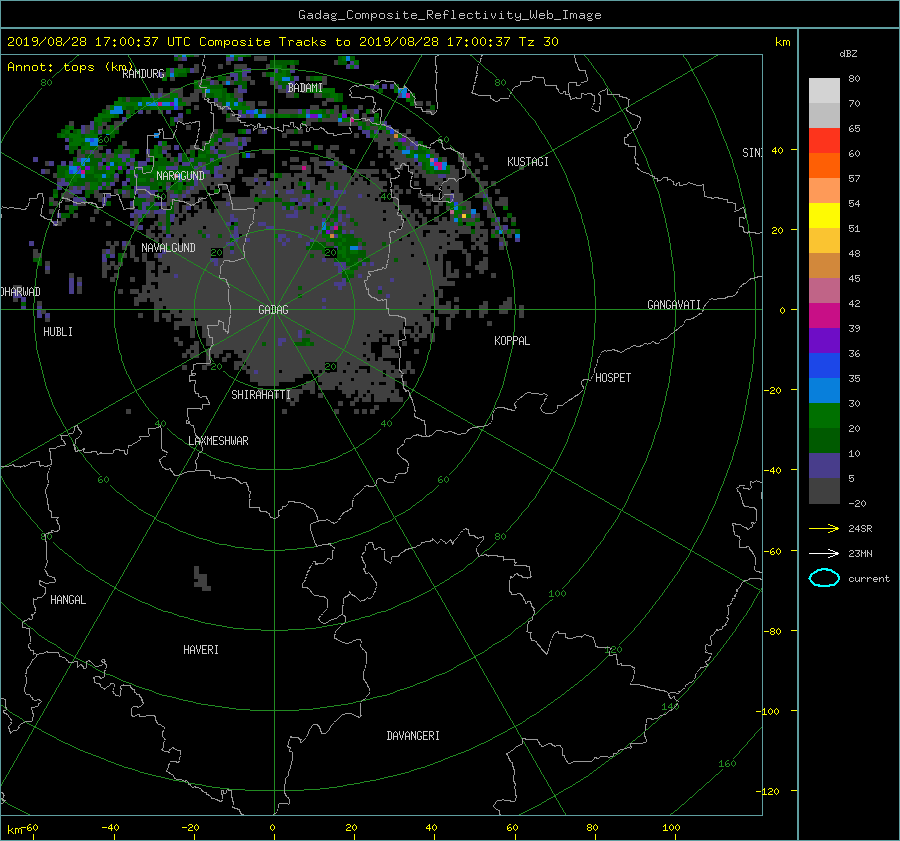
Task: Select the indigo 5-10 dBZ color swatch
Action: [824, 465]
